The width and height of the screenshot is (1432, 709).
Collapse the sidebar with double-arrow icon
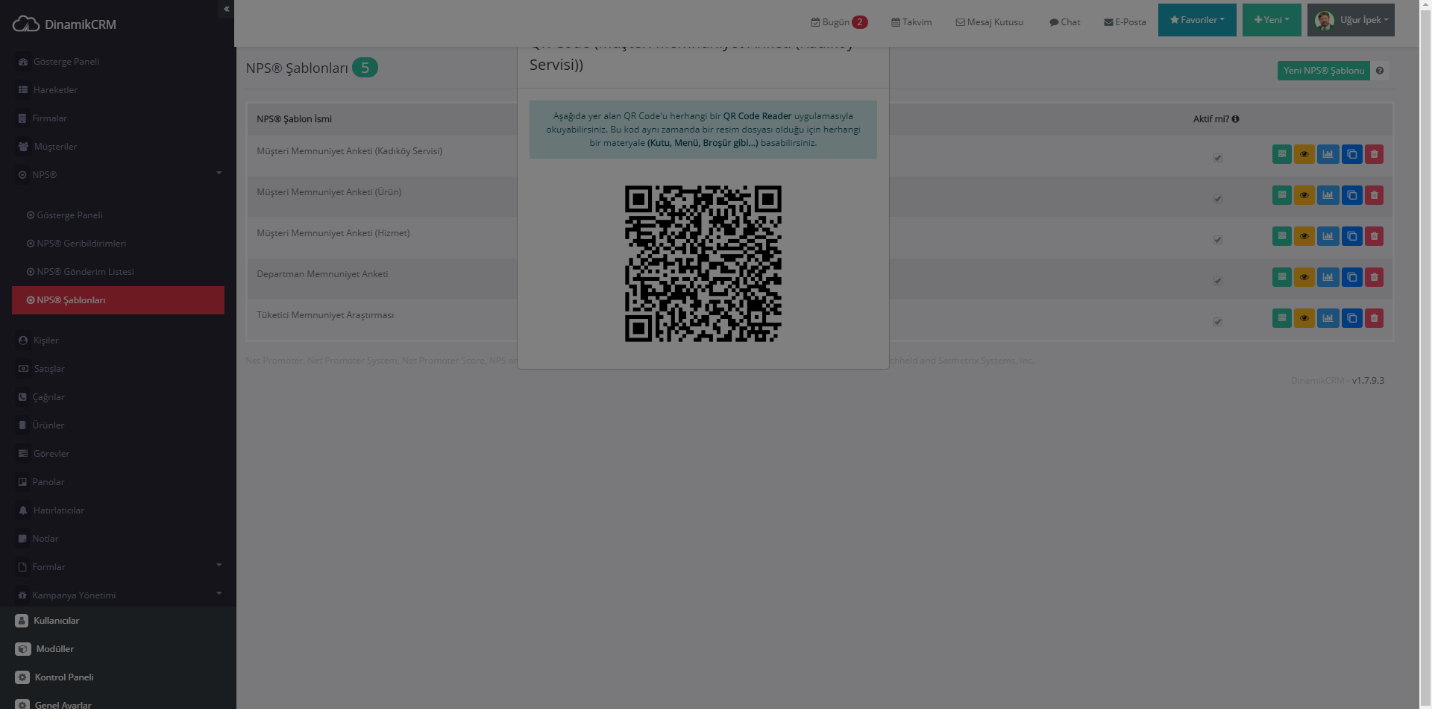pyautogui.click(x=226, y=8)
